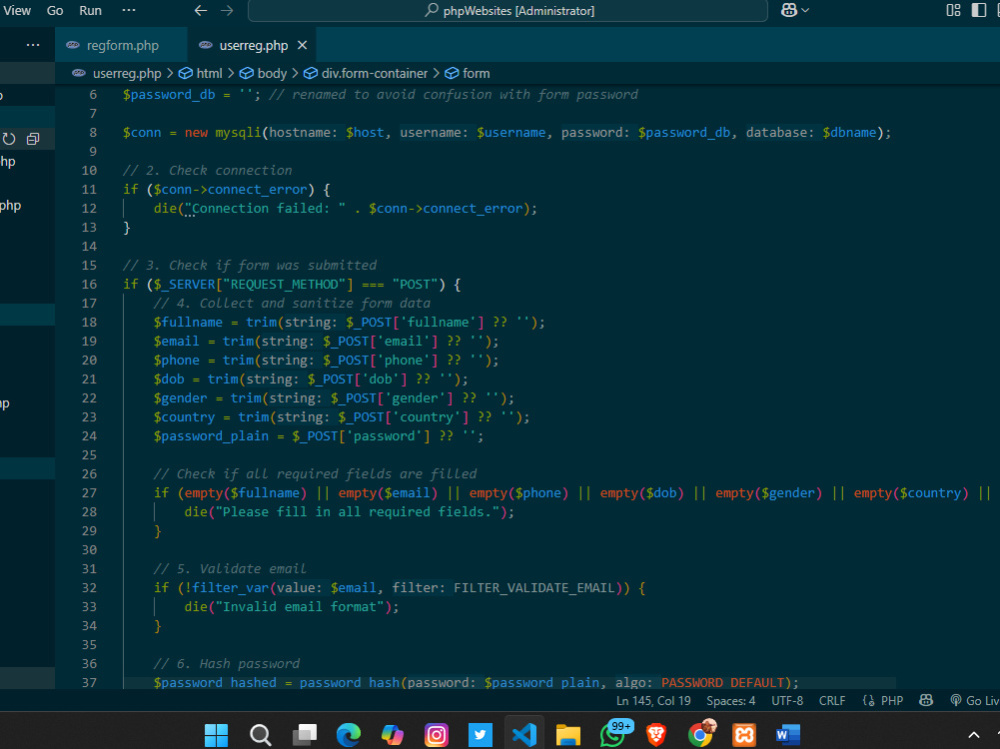1000x749 pixels.
Task: Open Google Chrome from taskbar
Action: click(701, 734)
